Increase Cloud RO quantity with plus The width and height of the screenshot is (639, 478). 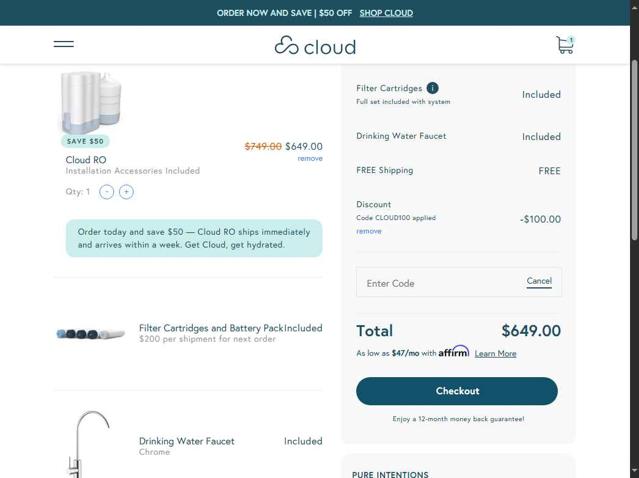click(126, 192)
